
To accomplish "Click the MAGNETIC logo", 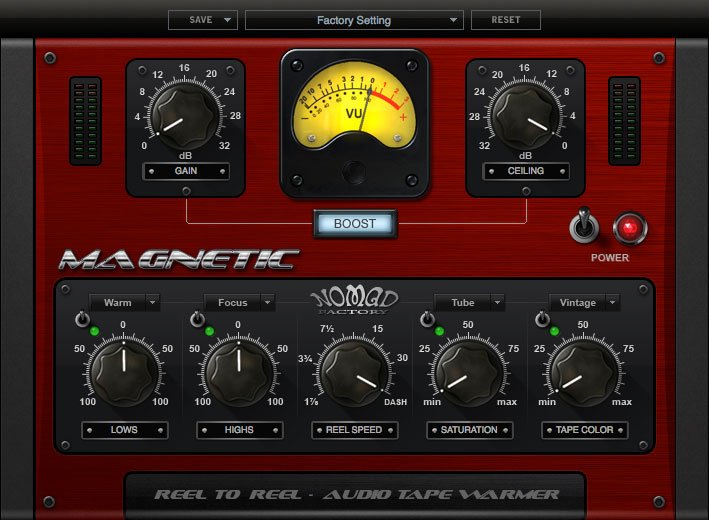I will click(179, 260).
